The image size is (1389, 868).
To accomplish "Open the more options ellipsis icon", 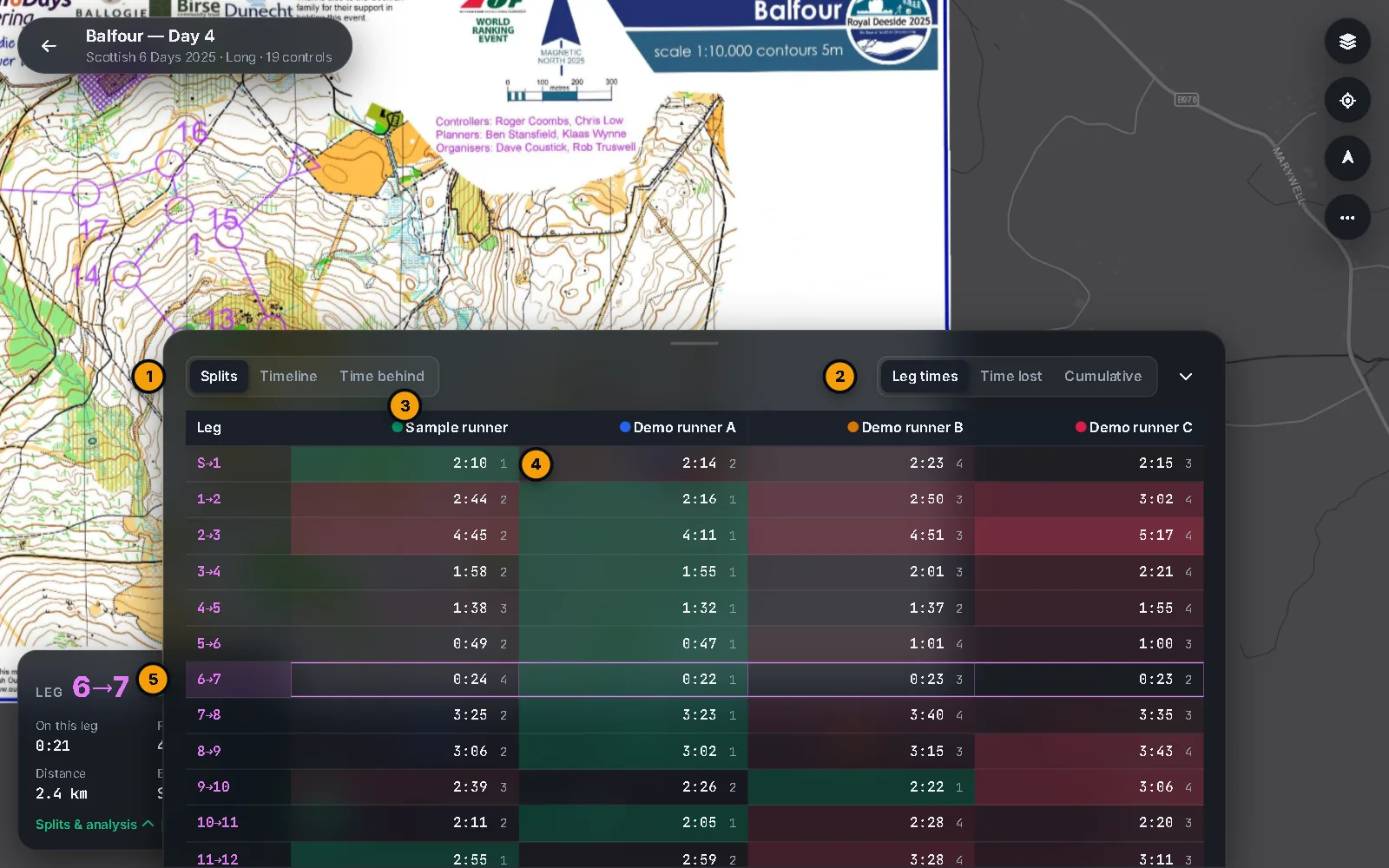I will click(x=1347, y=217).
